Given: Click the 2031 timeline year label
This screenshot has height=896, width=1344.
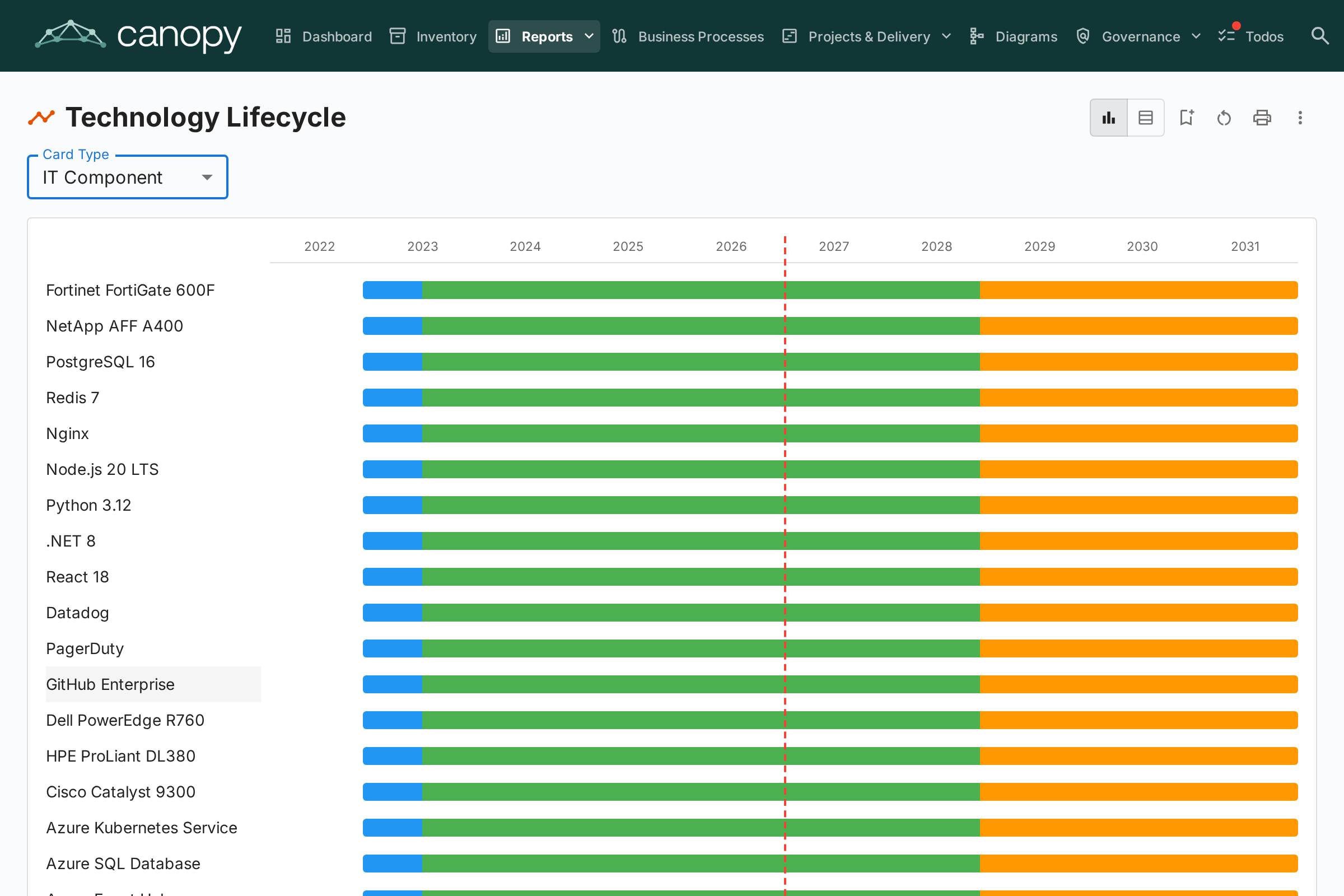Looking at the screenshot, I should 1245,247.
